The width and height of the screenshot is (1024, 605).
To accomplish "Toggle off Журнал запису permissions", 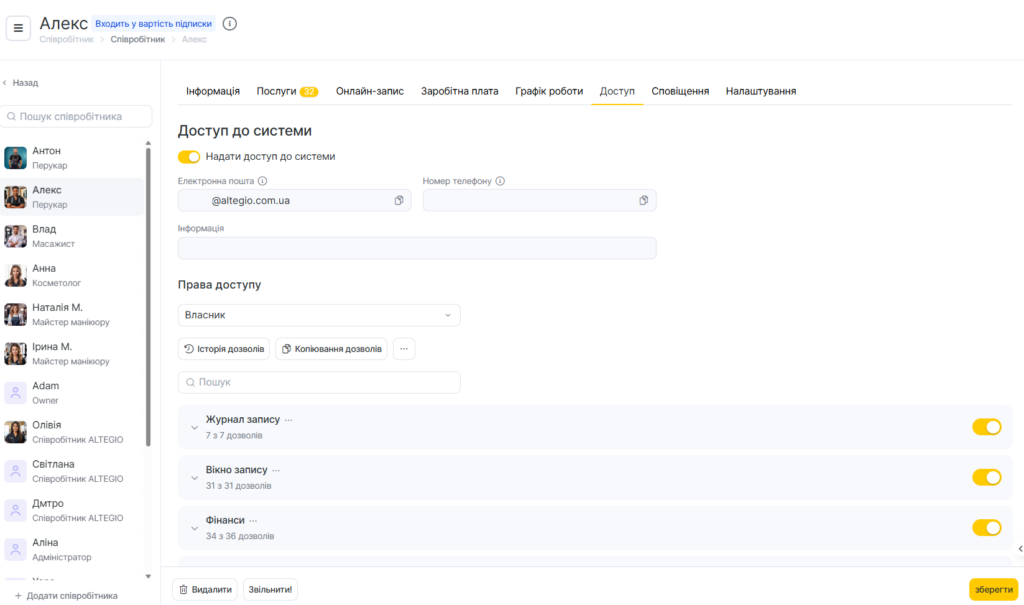I will [986, 427].
